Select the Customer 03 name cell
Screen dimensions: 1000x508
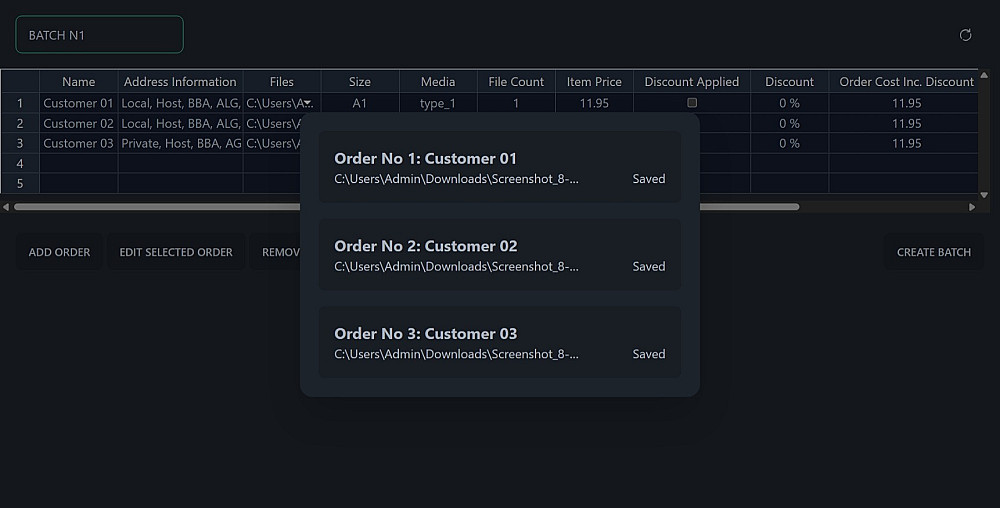(78, 143)
